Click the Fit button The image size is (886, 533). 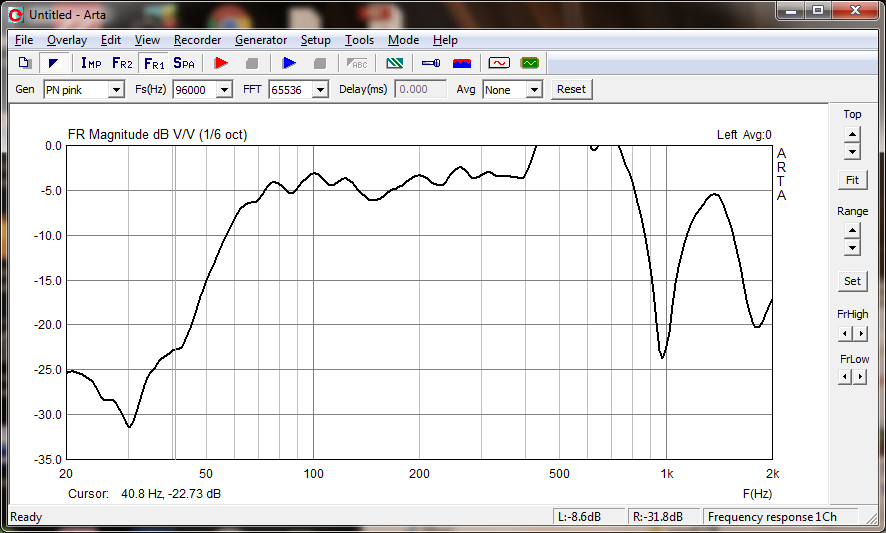(852, 180)
